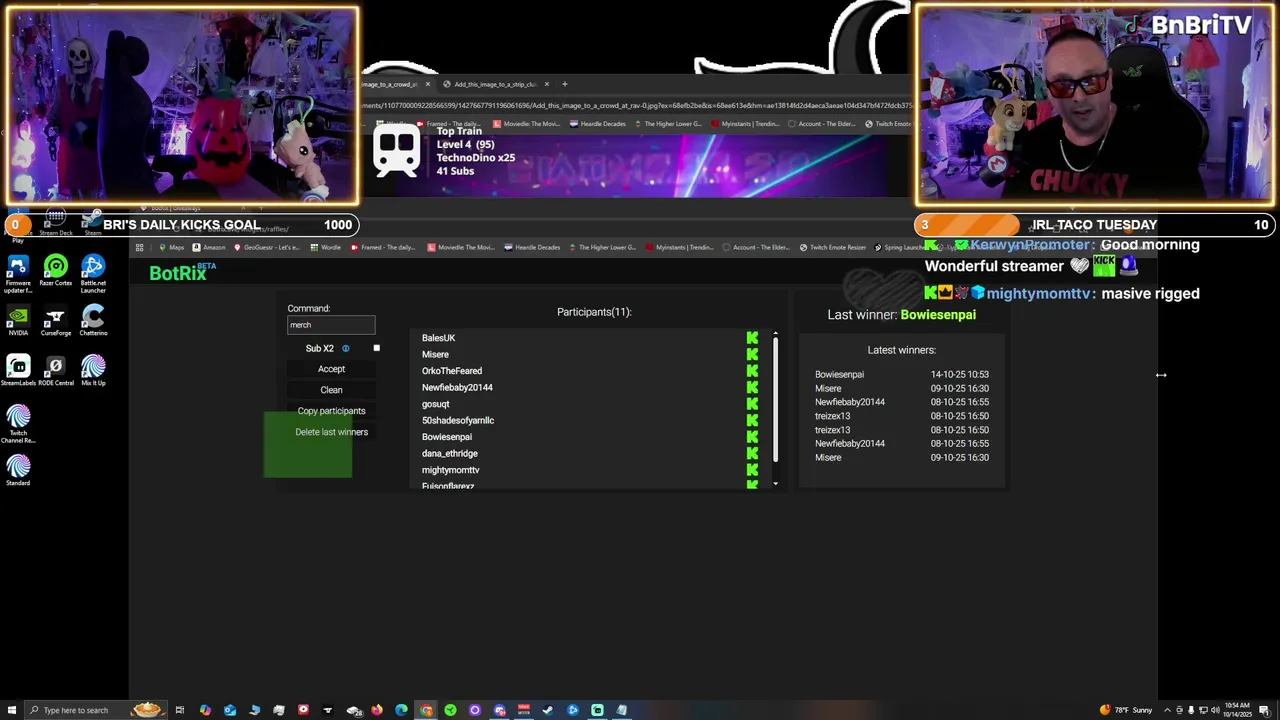Open the Twitch Channel Re... desktop icon
This screenshot has height=720, width=1280.
pos(18,425)
